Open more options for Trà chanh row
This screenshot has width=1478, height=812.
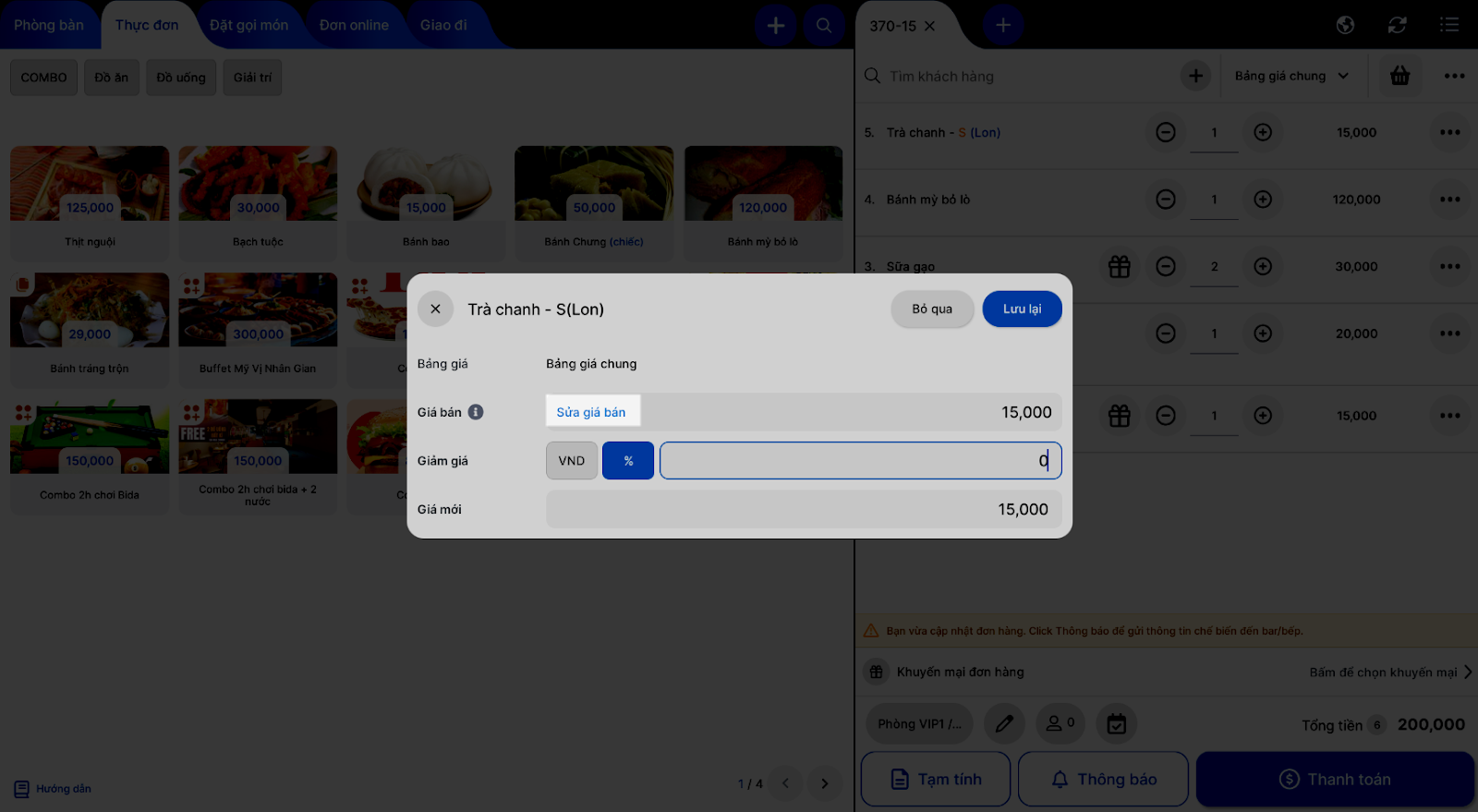(x=1449, y=132)
